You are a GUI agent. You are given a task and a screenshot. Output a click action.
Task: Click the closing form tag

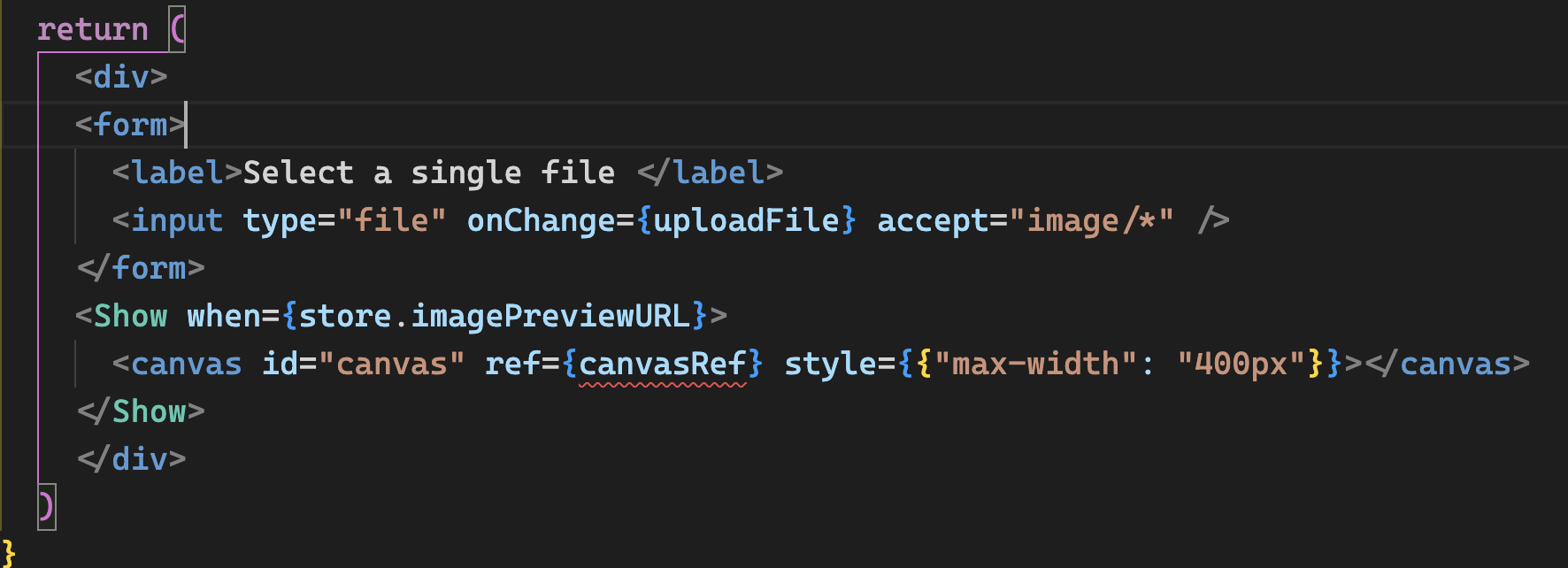141,268
